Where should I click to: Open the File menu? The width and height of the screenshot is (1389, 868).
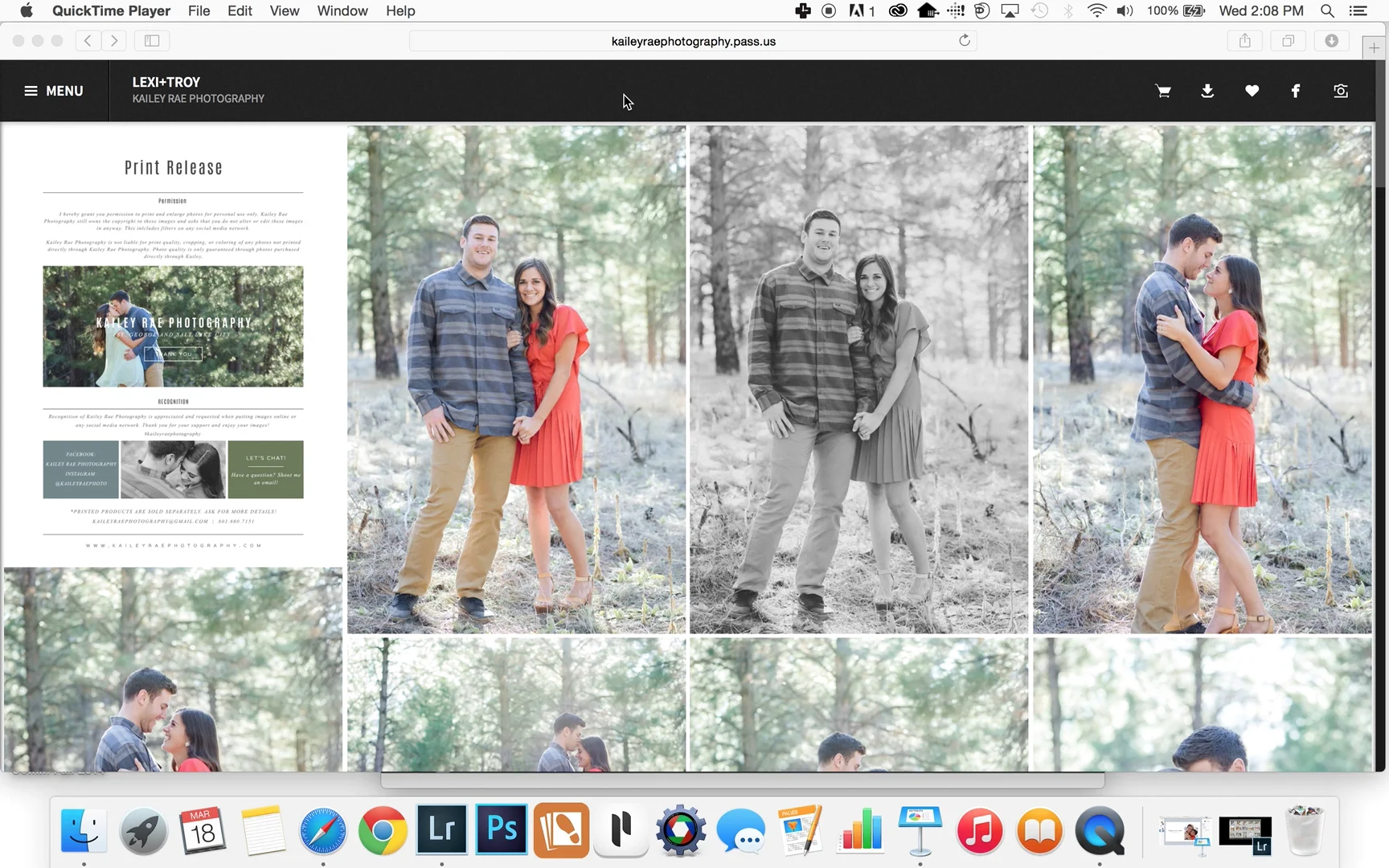coord(199,10)
